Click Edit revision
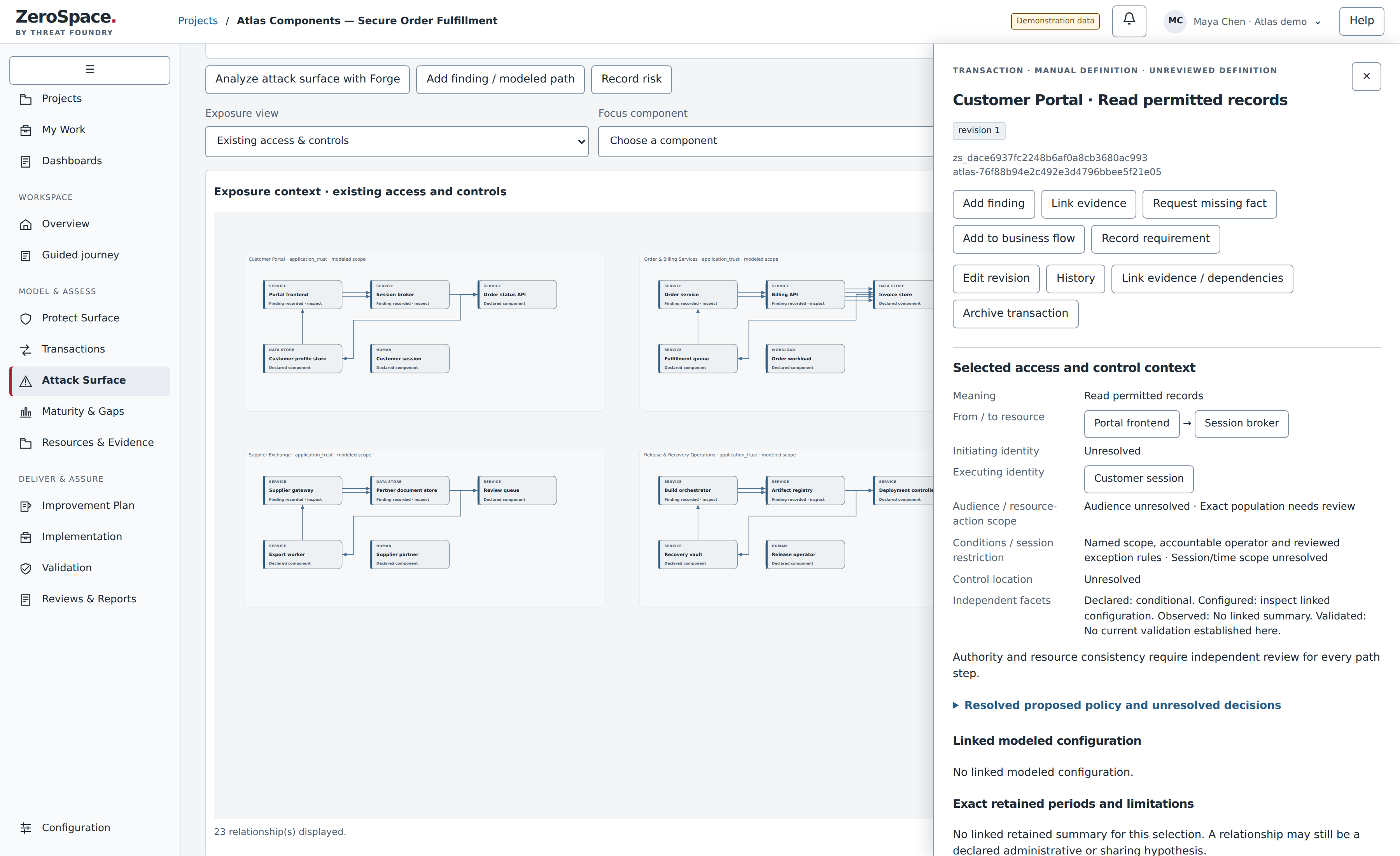1400x856 pixels. point(996,279)
